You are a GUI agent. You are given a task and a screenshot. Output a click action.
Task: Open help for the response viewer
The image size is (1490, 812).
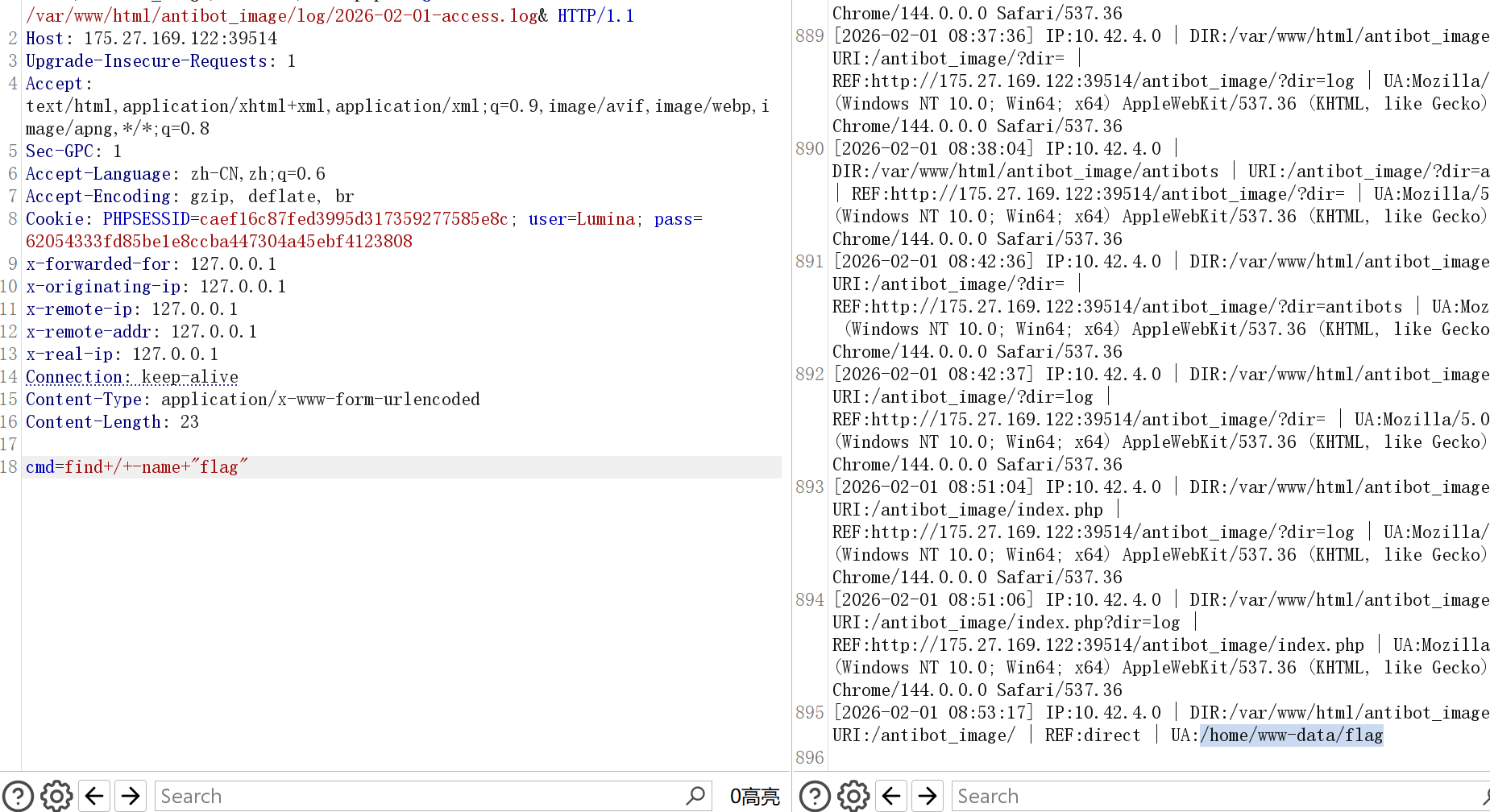tap(815, 796)
